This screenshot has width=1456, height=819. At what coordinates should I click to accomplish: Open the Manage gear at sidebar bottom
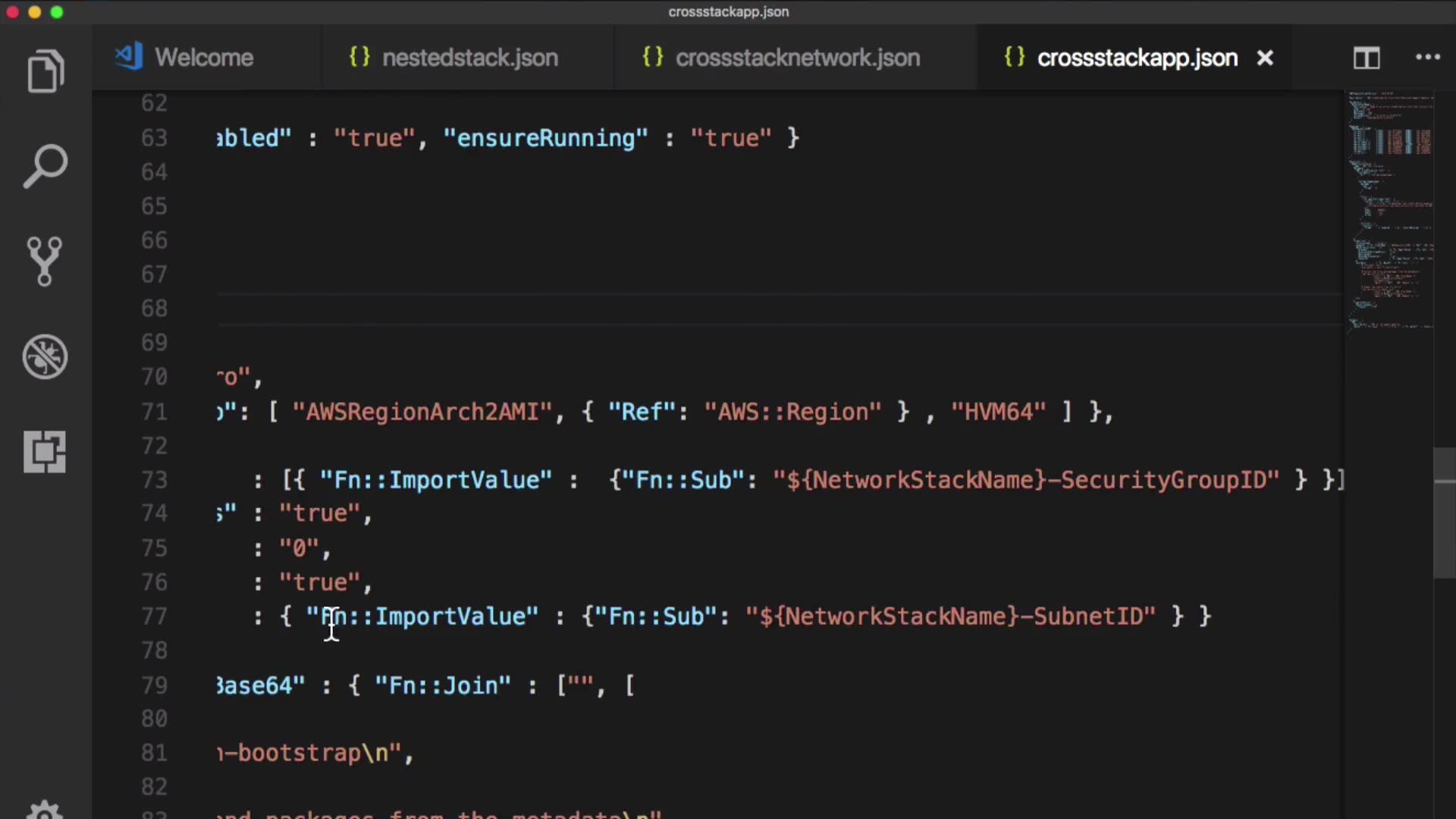tap(45, 810)
